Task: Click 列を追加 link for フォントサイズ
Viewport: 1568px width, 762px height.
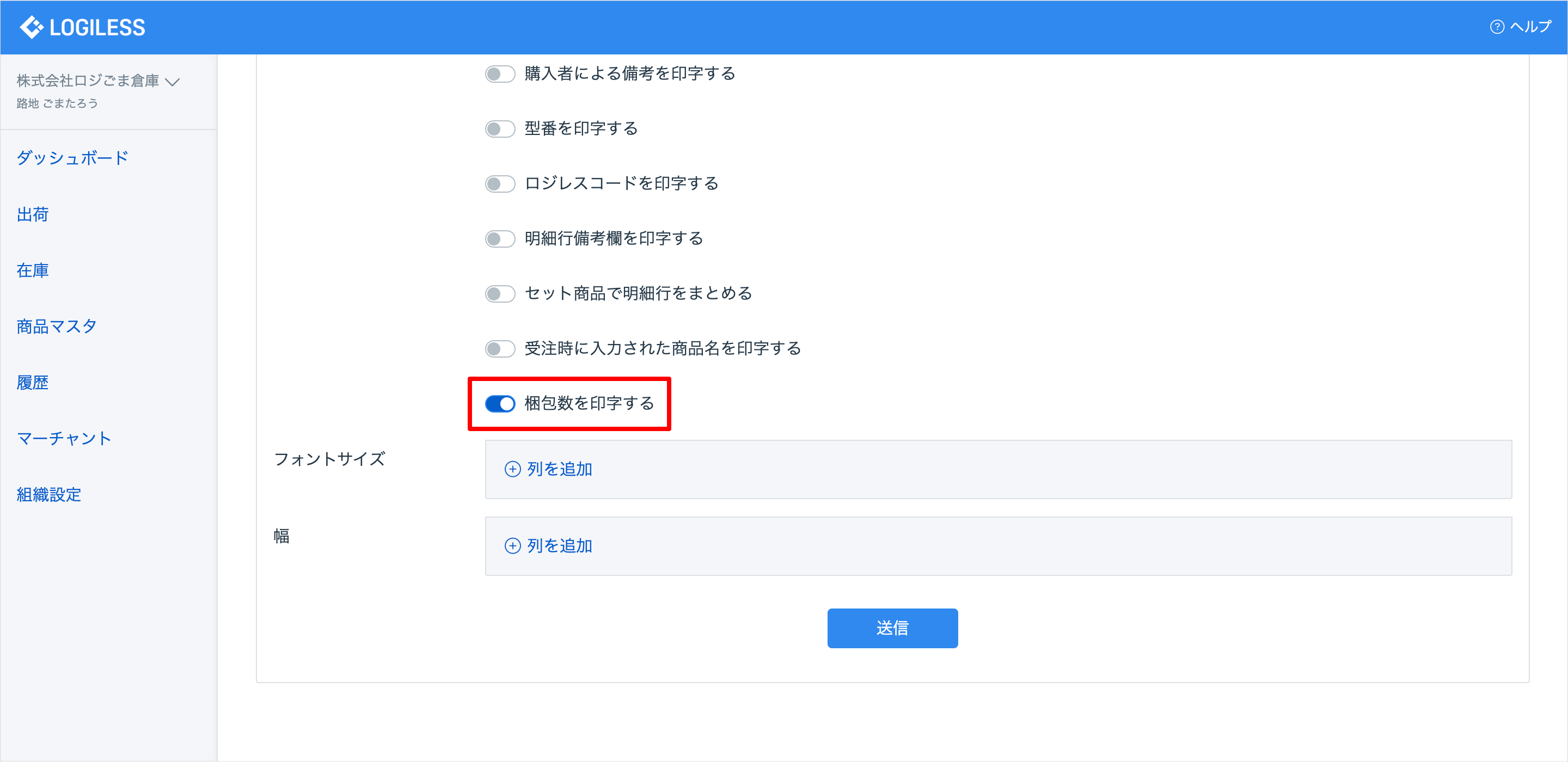Action: click(x=559, y=469)
